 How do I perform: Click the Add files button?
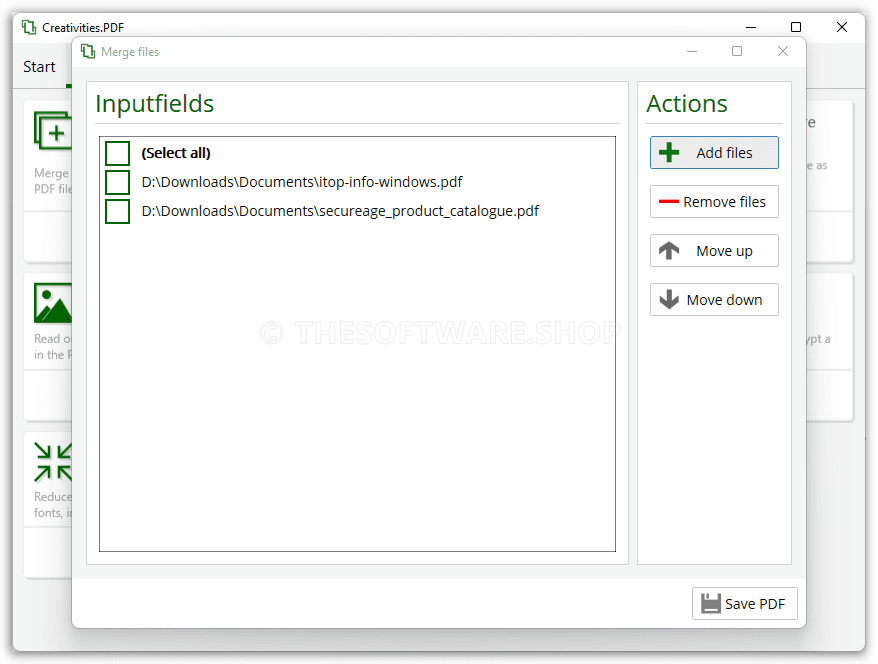[714, 152]
